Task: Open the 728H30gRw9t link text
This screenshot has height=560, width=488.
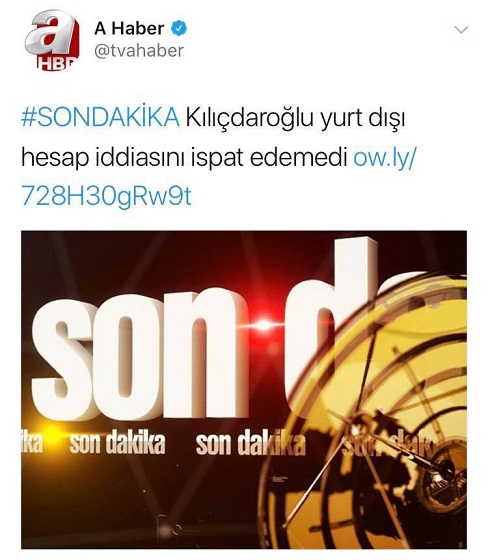Action: click(x=106, y=196)
